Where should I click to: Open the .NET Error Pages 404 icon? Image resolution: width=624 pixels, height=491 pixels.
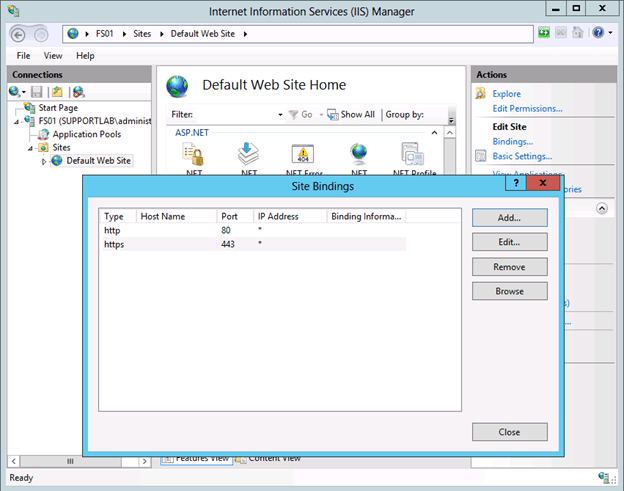(303, 154)
